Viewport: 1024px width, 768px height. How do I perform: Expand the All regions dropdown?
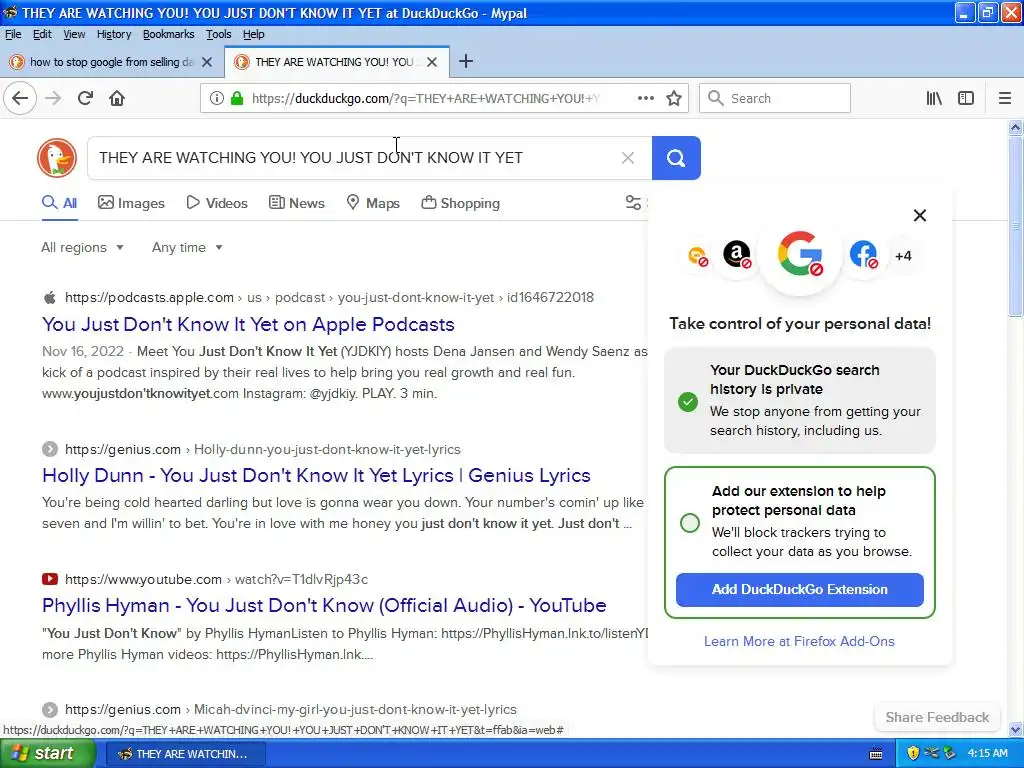82,248
